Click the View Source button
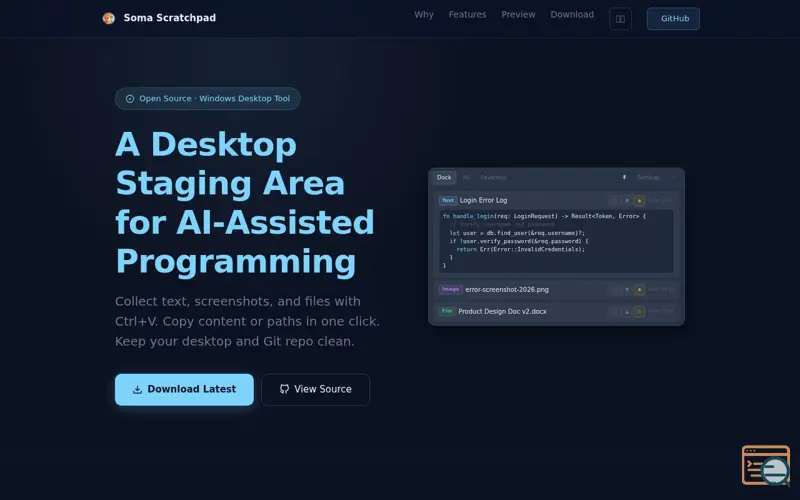The image size is (800, 500). [315, 389]
